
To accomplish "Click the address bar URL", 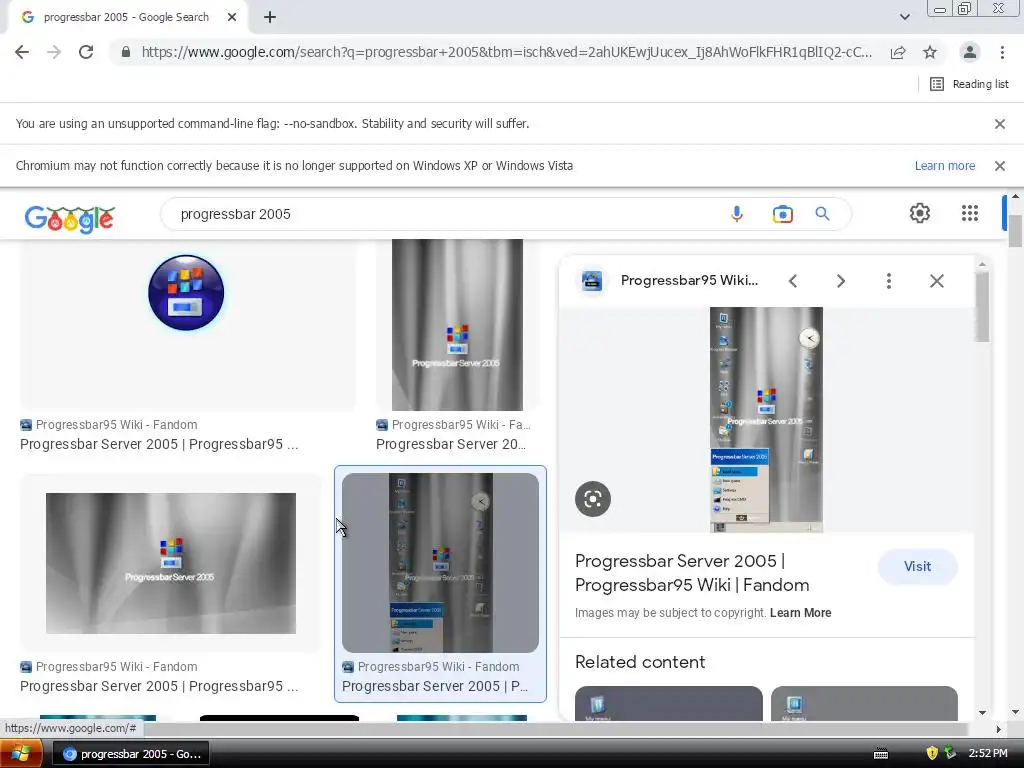I will coord(506,52).
